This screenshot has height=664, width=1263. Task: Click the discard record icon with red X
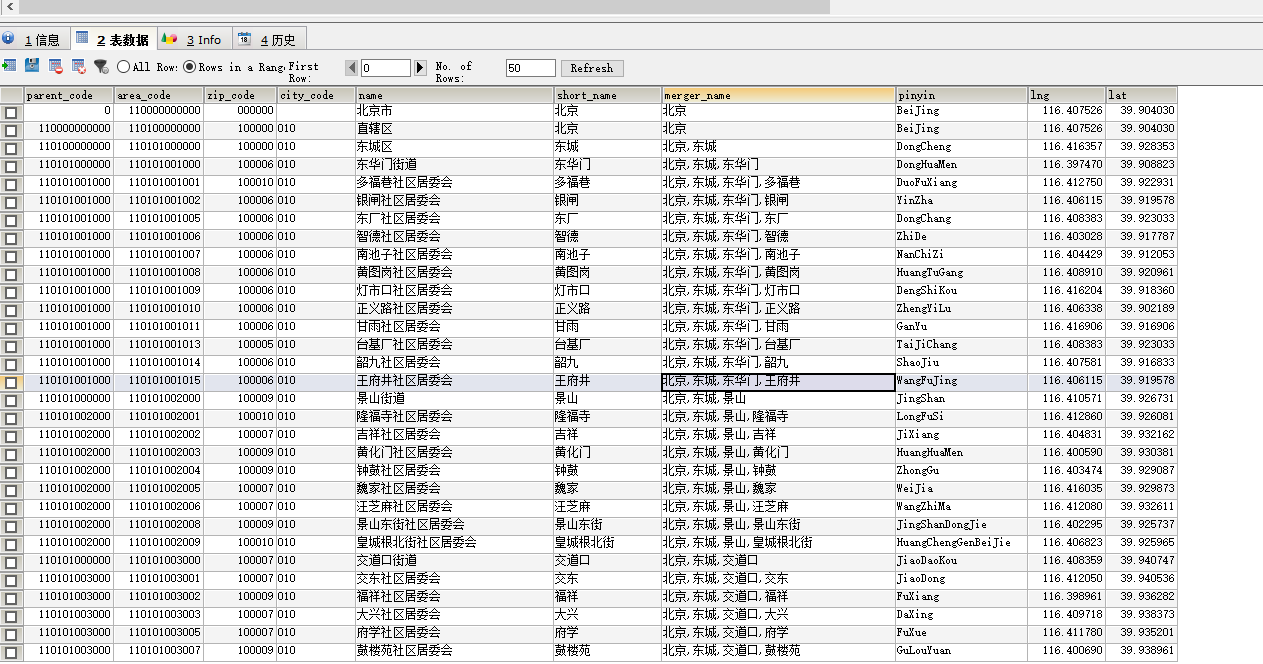(x=80, y=67)
